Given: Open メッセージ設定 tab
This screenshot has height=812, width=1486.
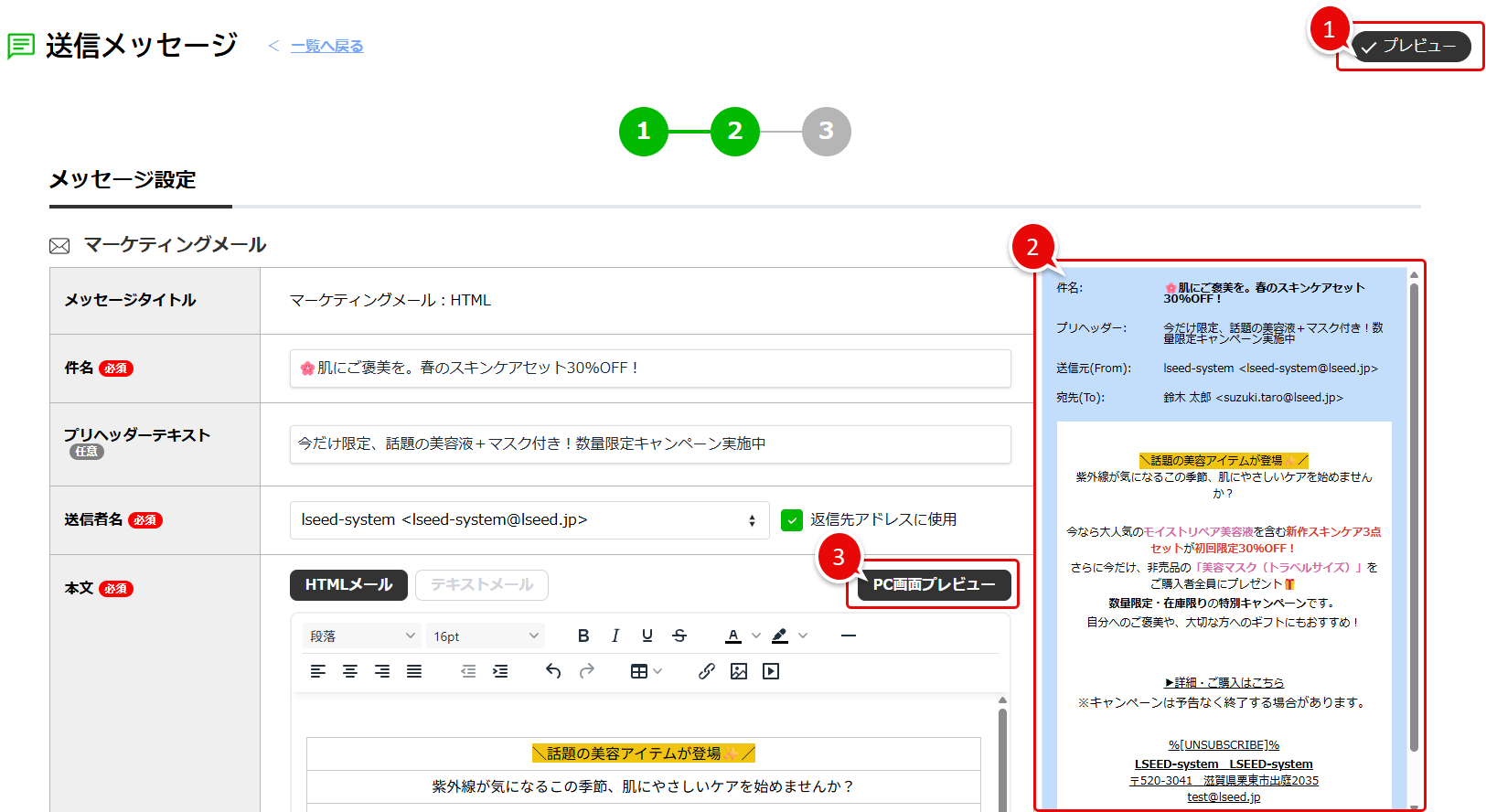Looking at the screenshot, I should coord(123,180).
